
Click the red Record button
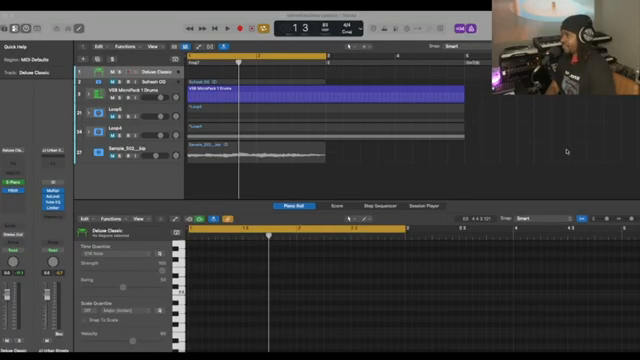tap(240, 29)
